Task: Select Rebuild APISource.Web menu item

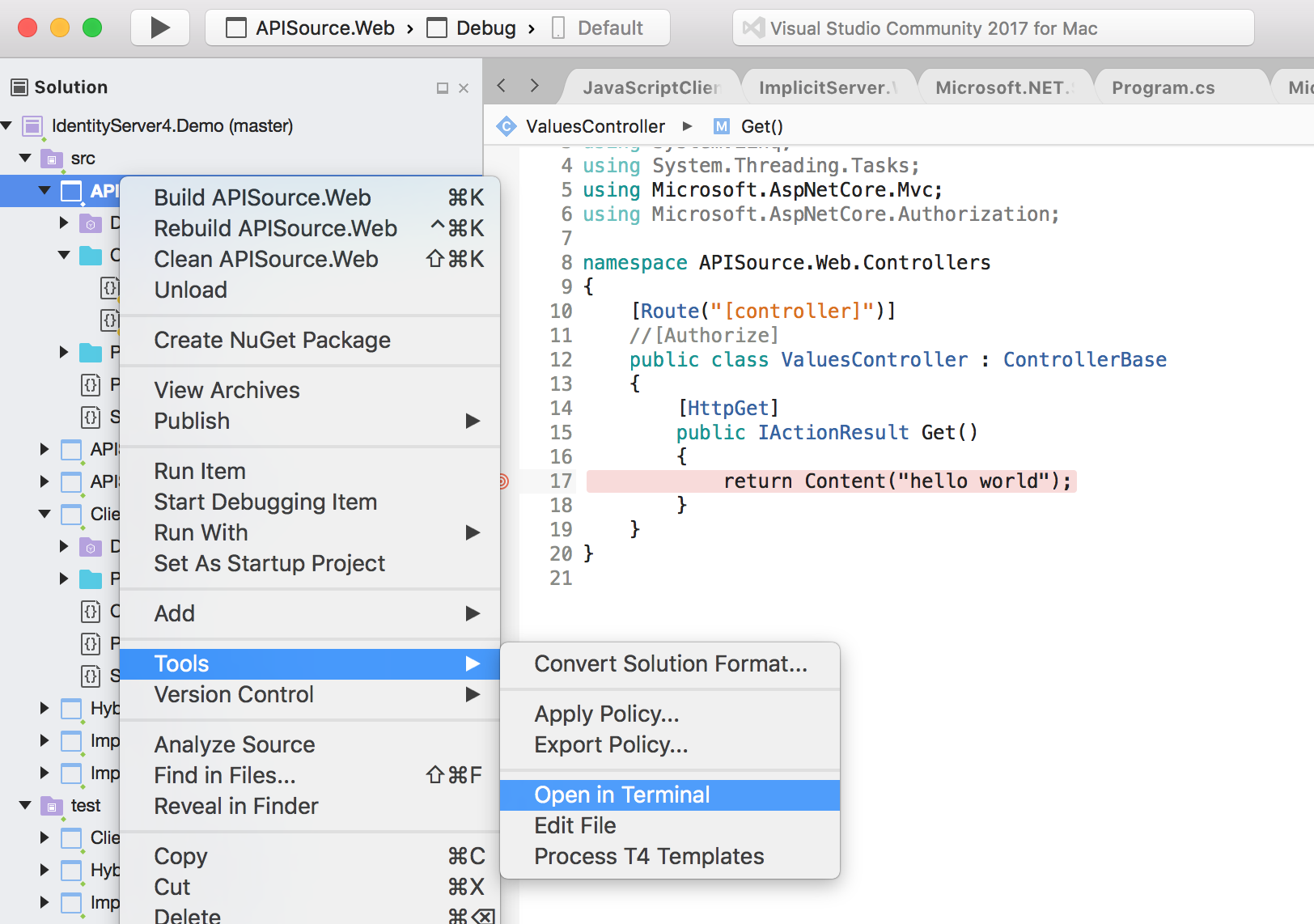Action: (310, 228)
